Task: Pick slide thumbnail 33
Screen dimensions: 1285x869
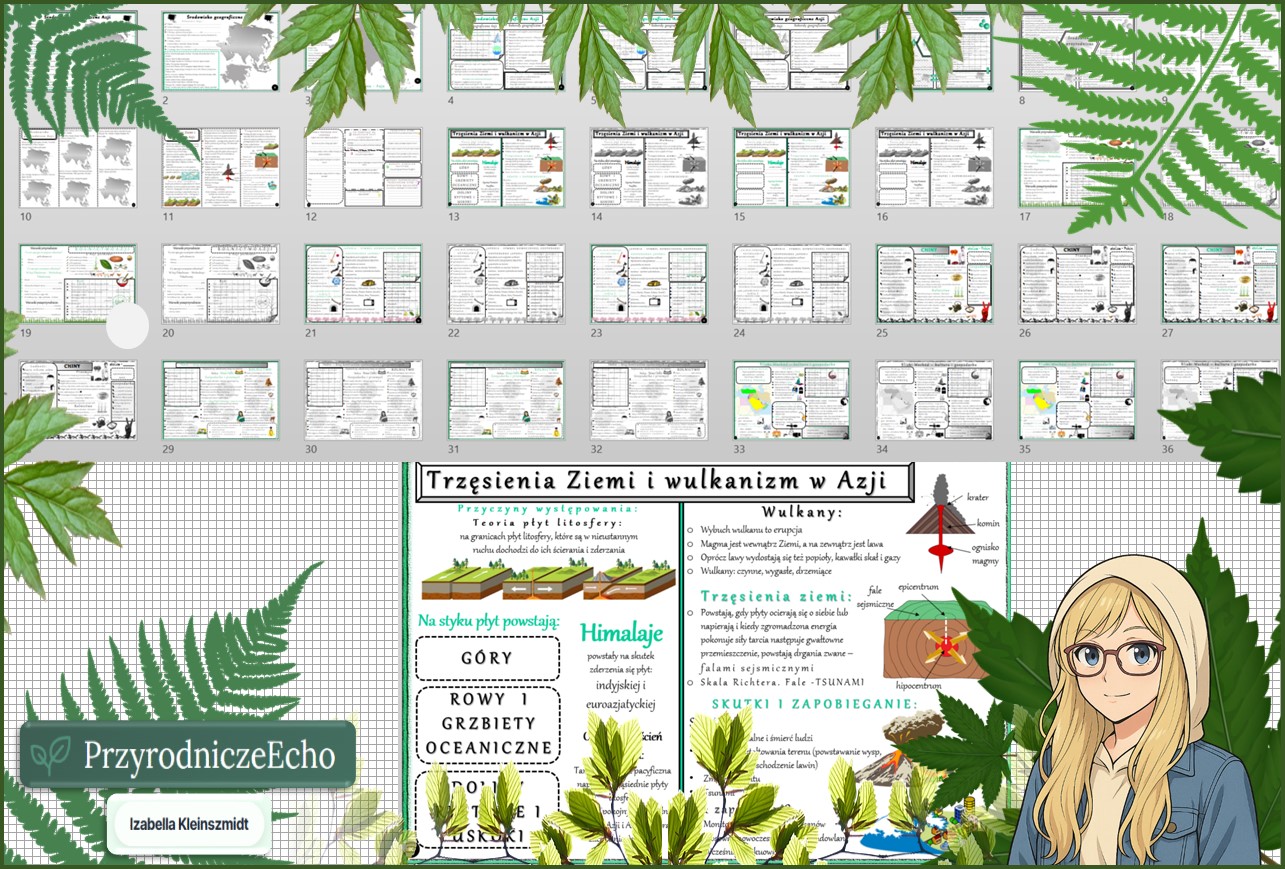Action: (791, 400)
